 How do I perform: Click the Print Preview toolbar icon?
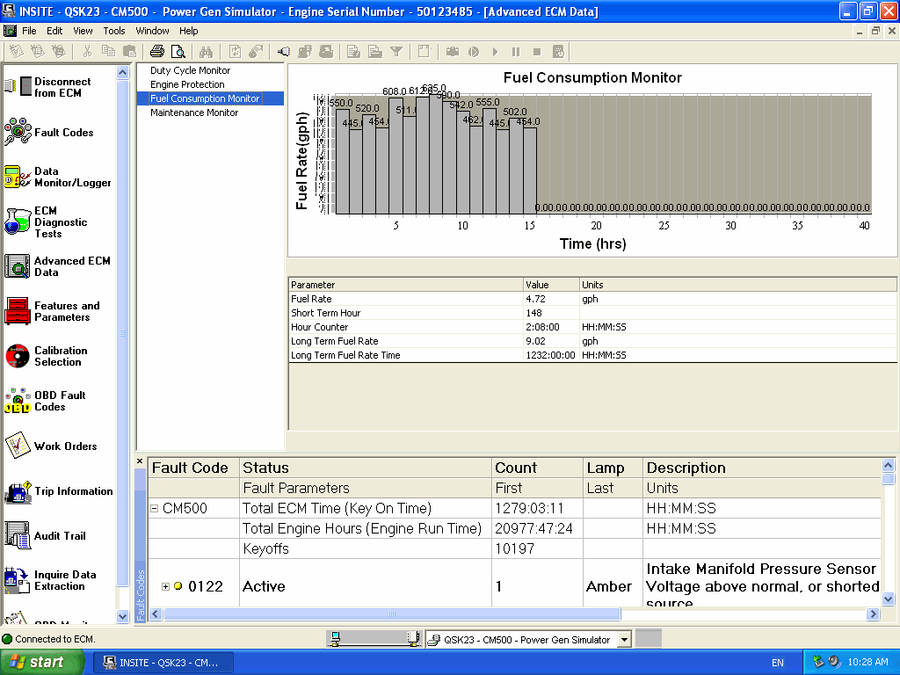(x=177, y=51)
